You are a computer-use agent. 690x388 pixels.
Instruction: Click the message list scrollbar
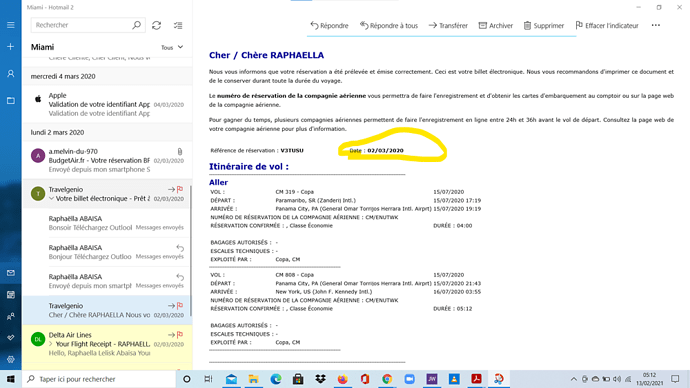[x=191, y=251]
